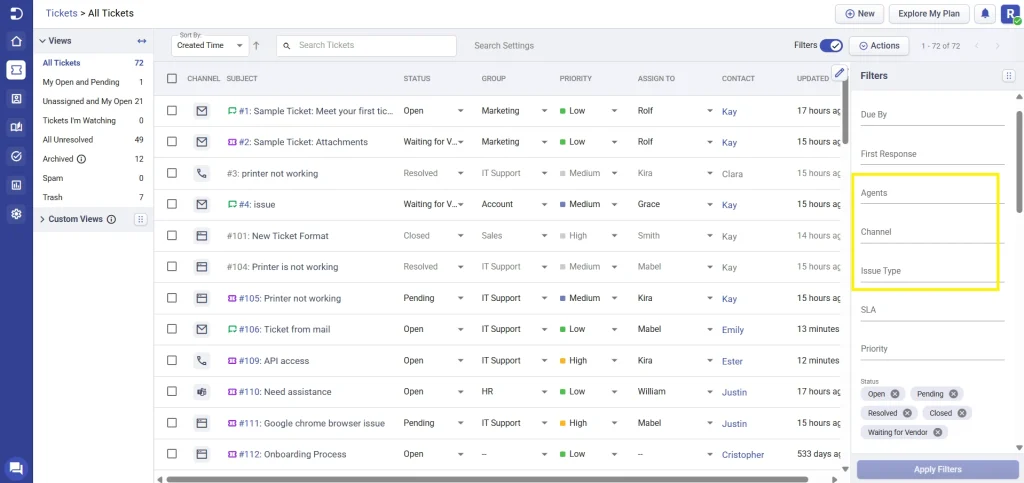Open the Tasks checkmark icon in sidebar
The width and height of the screenshot is (1024, 483).
coord(16,157)
